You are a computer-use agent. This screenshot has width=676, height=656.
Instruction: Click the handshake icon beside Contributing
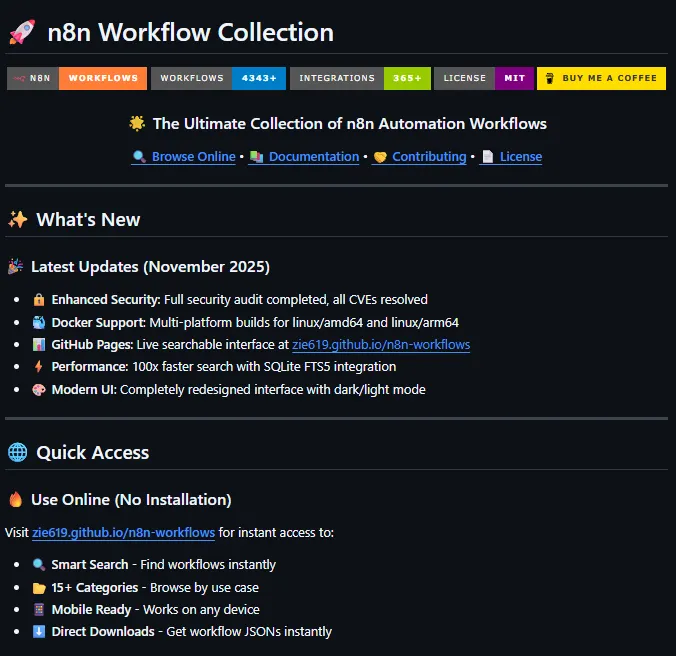380,157
